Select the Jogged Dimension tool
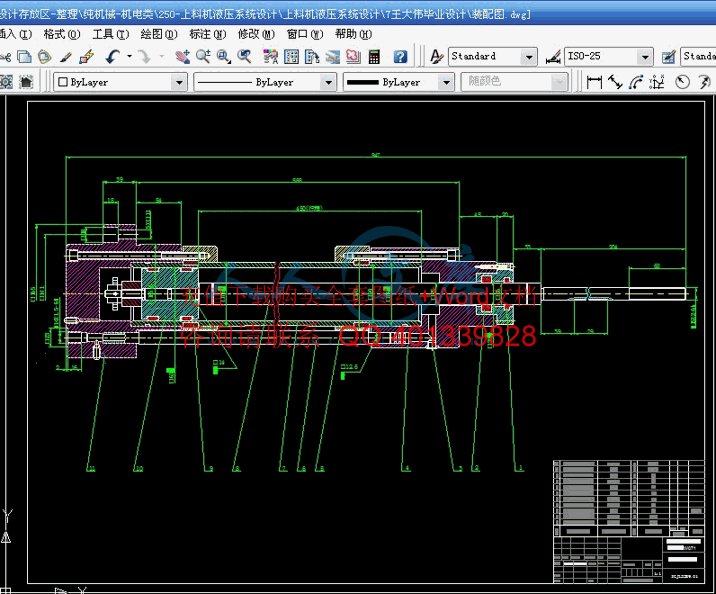The width and height of the screenshot is (716, 594). [705, 82]
